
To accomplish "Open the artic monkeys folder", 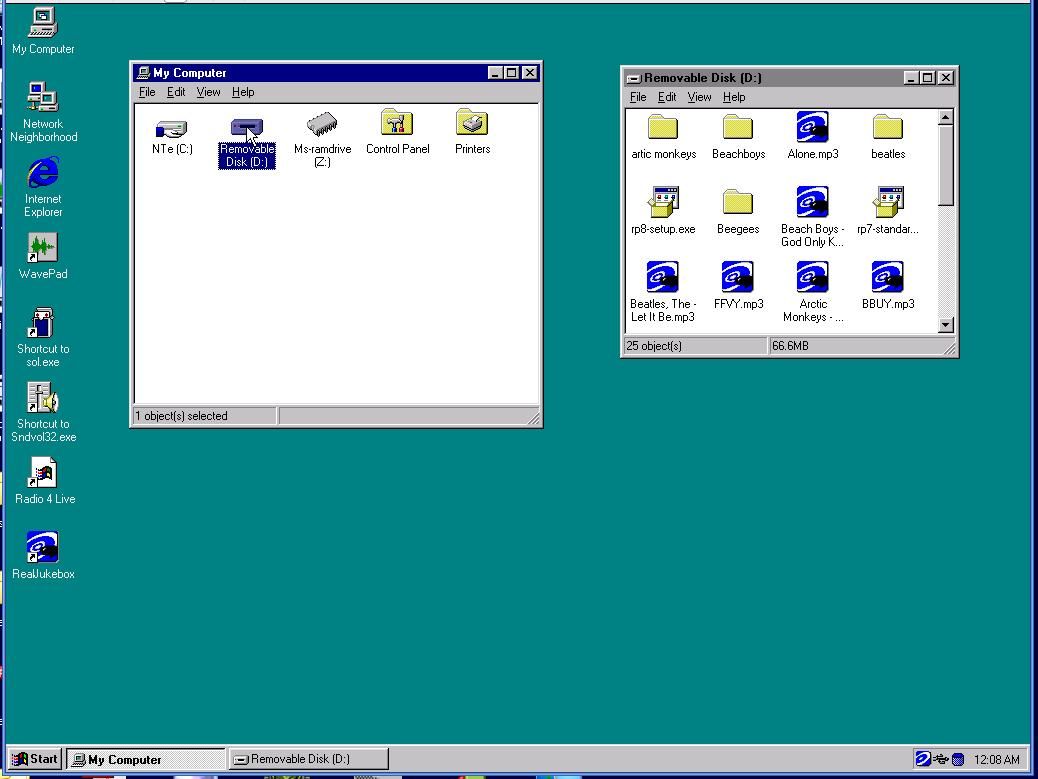I will click(x=663, y=125).
